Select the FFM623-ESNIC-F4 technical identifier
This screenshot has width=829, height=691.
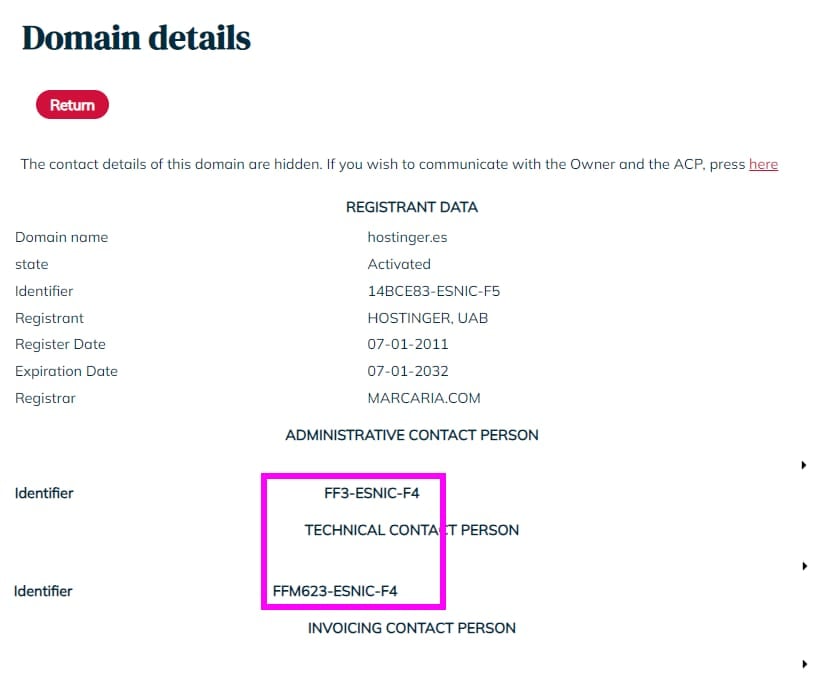(335, 591)
